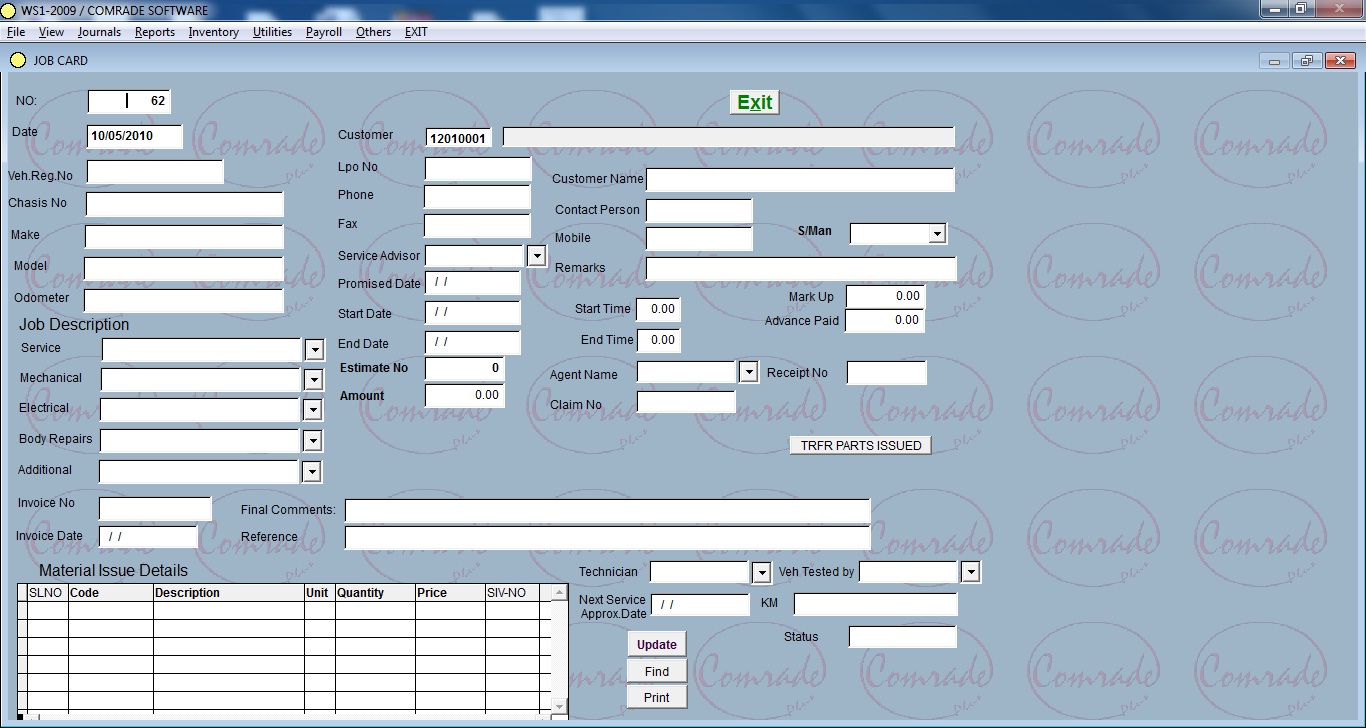Click the Claim No field

click(686, 402)
